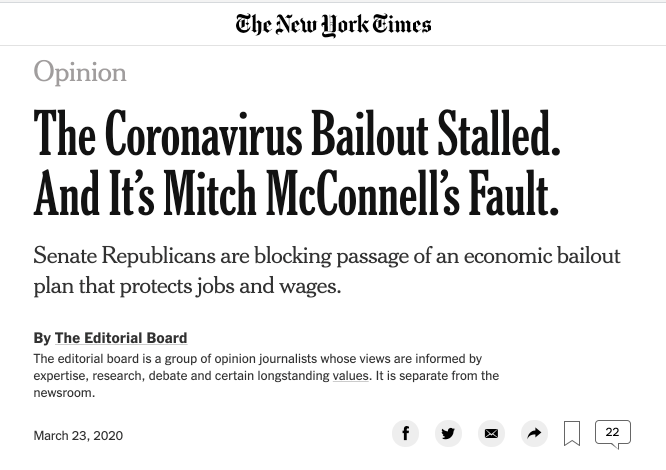Open the 22 comments bubble
The width and height of the screenshot is (666, 470).
tap(612, 433)
